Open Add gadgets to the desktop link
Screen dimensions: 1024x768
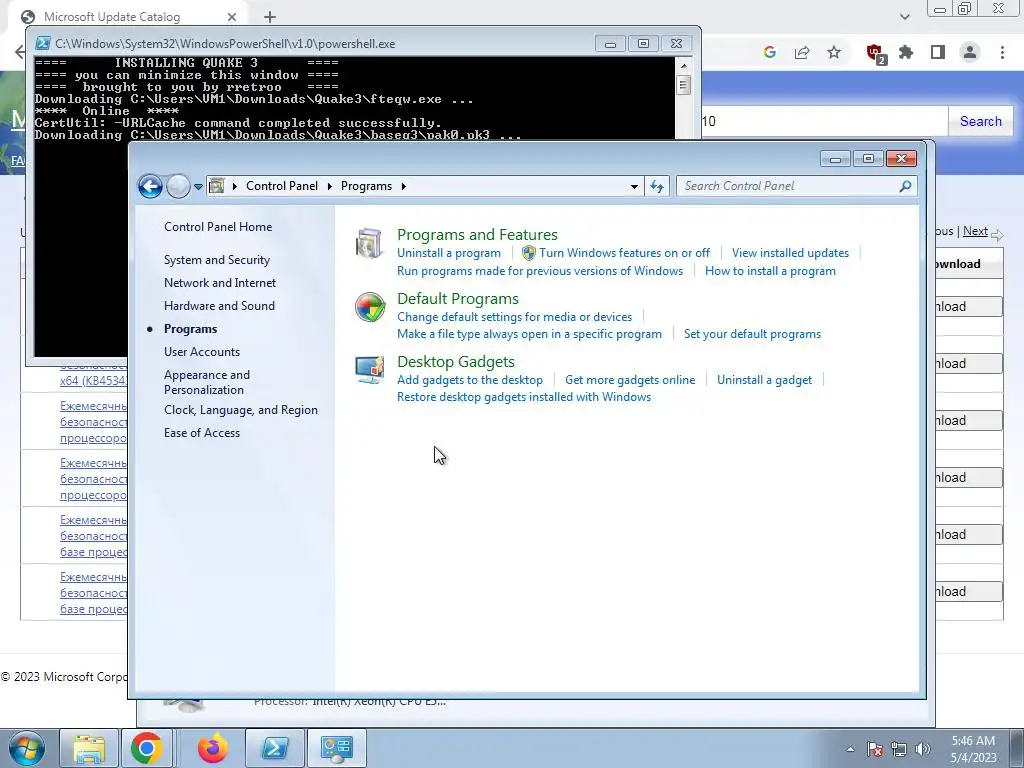[470, 380]
